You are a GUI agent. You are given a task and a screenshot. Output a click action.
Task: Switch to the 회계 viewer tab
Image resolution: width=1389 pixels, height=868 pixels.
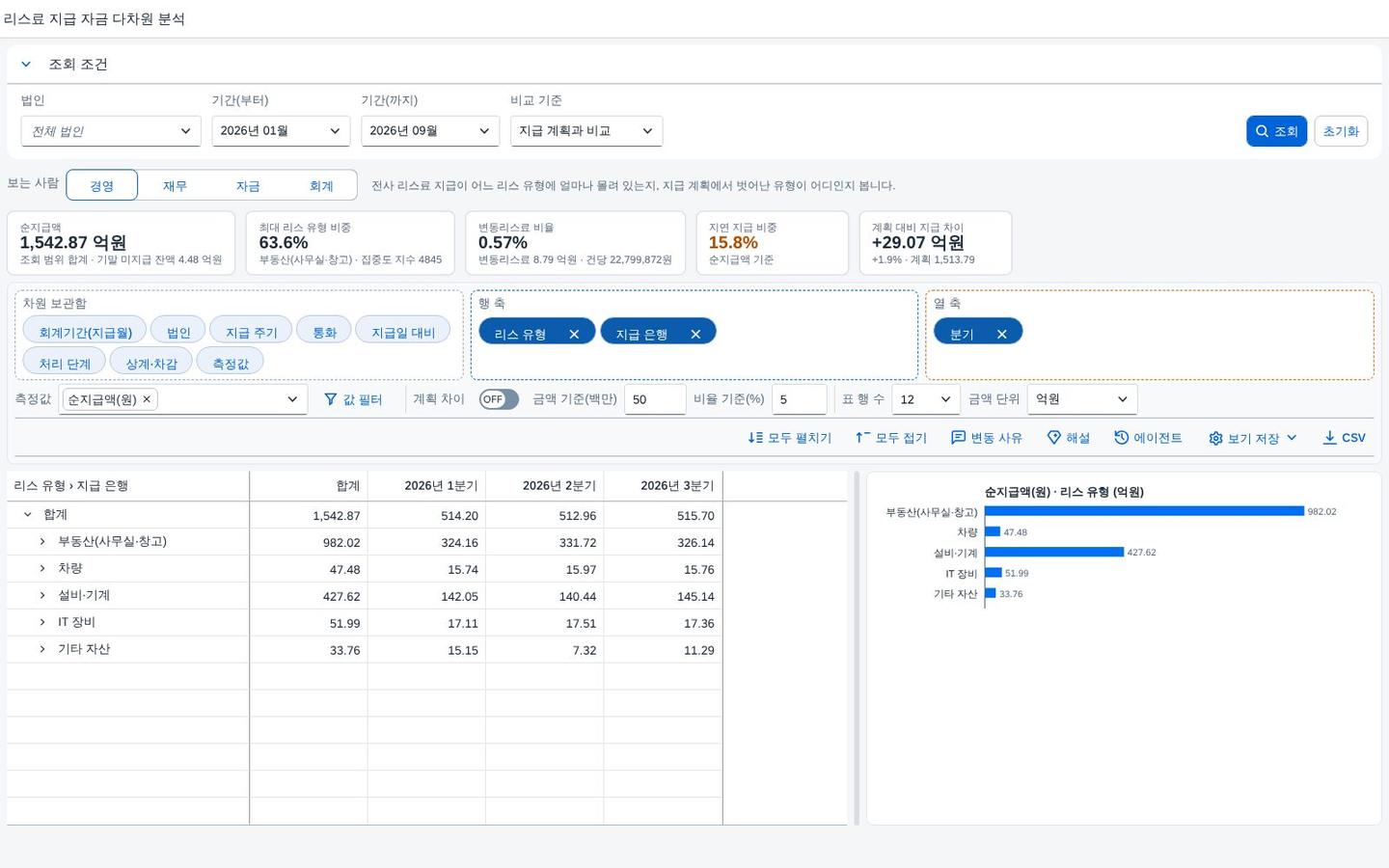(321, 185)
